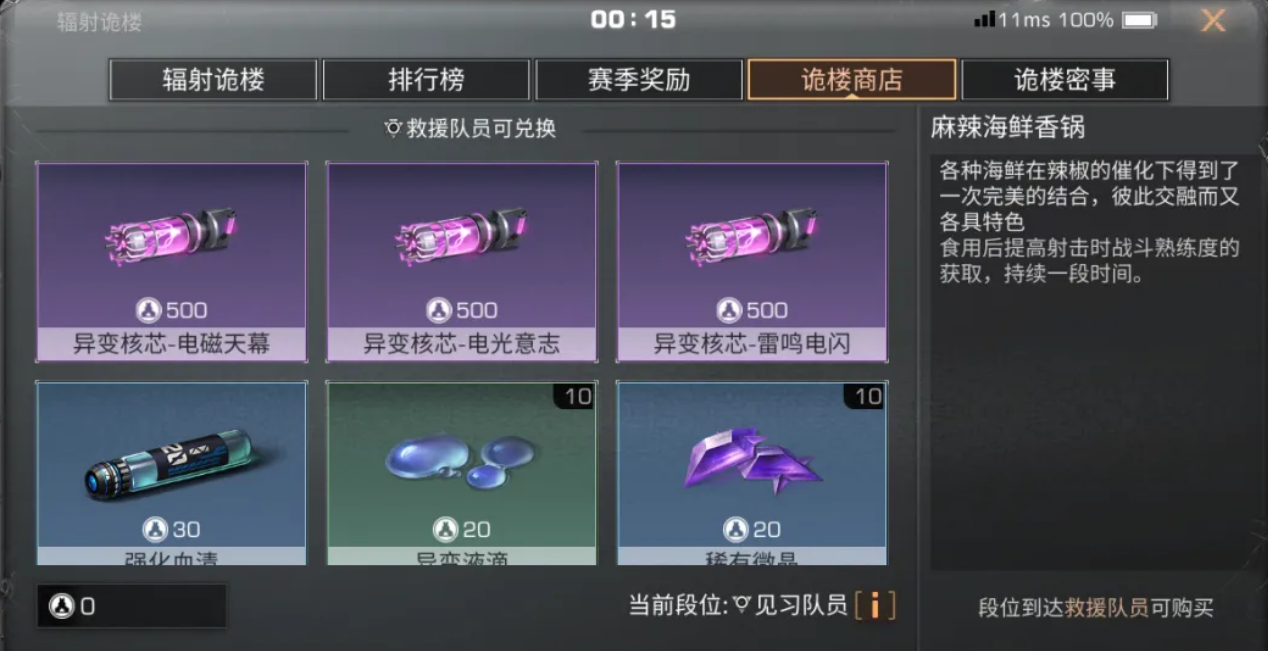Click the 500 price on 电磁天幕 core

pos(171,310)
